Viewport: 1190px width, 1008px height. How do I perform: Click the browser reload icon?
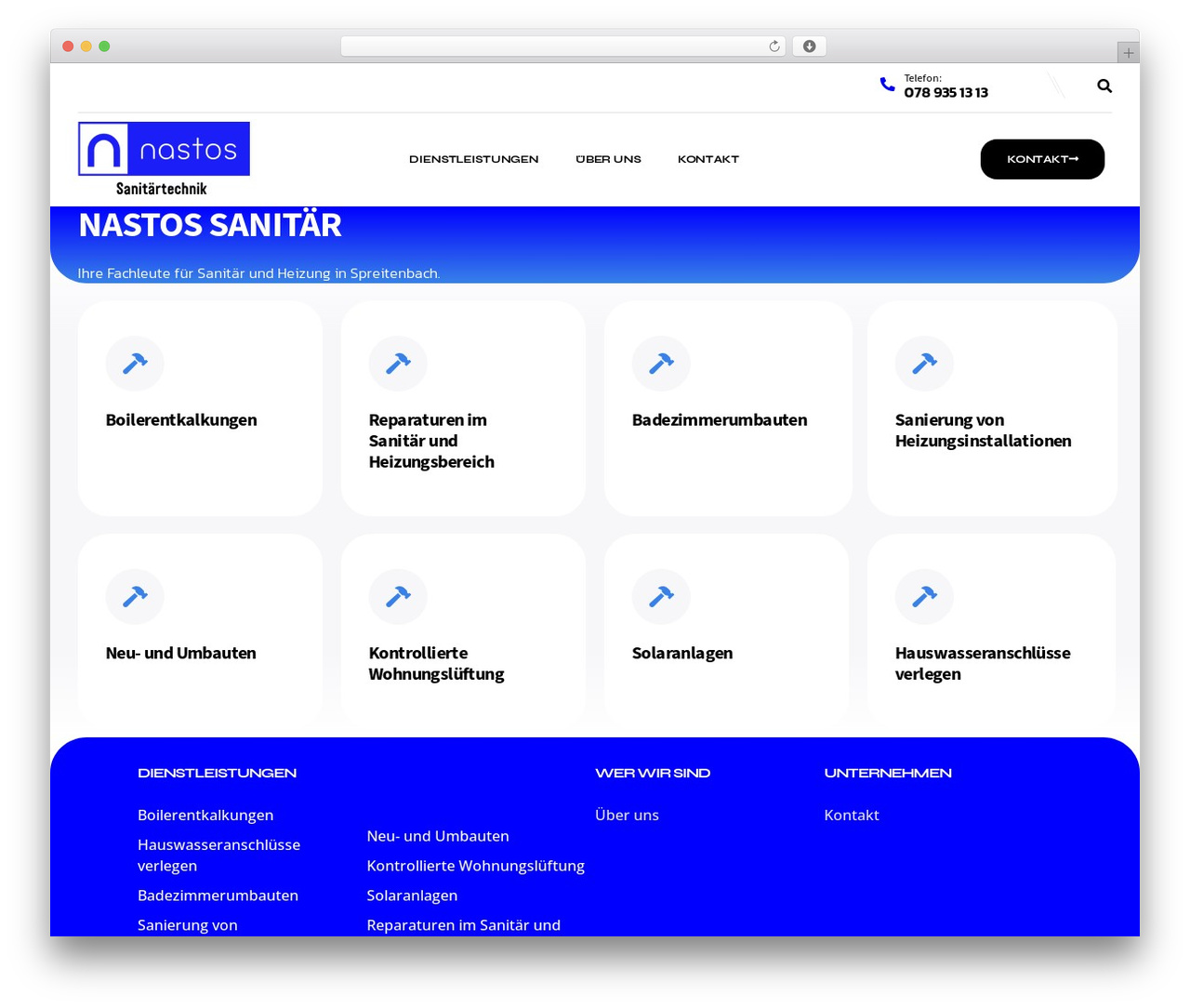pyautogui.click(x=774, y=46)
